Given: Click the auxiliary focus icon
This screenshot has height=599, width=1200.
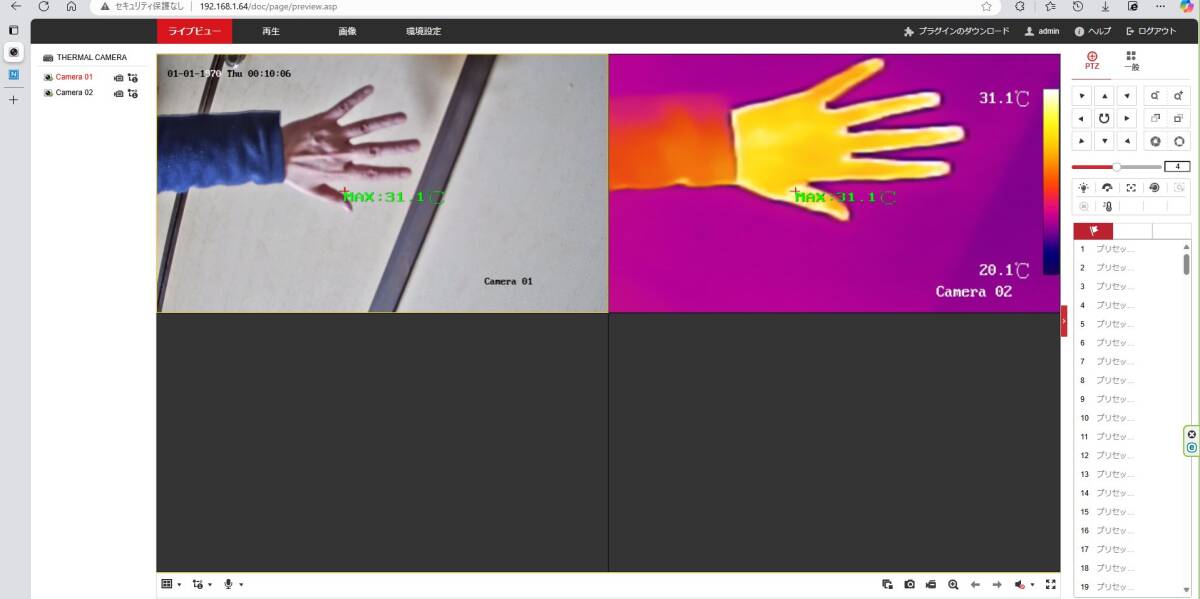Looking at the screenshot, I should pos(1131,187).
